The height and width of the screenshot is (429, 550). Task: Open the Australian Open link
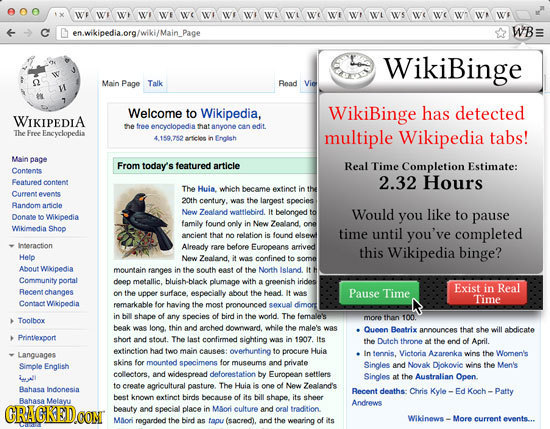click(445, 377)
